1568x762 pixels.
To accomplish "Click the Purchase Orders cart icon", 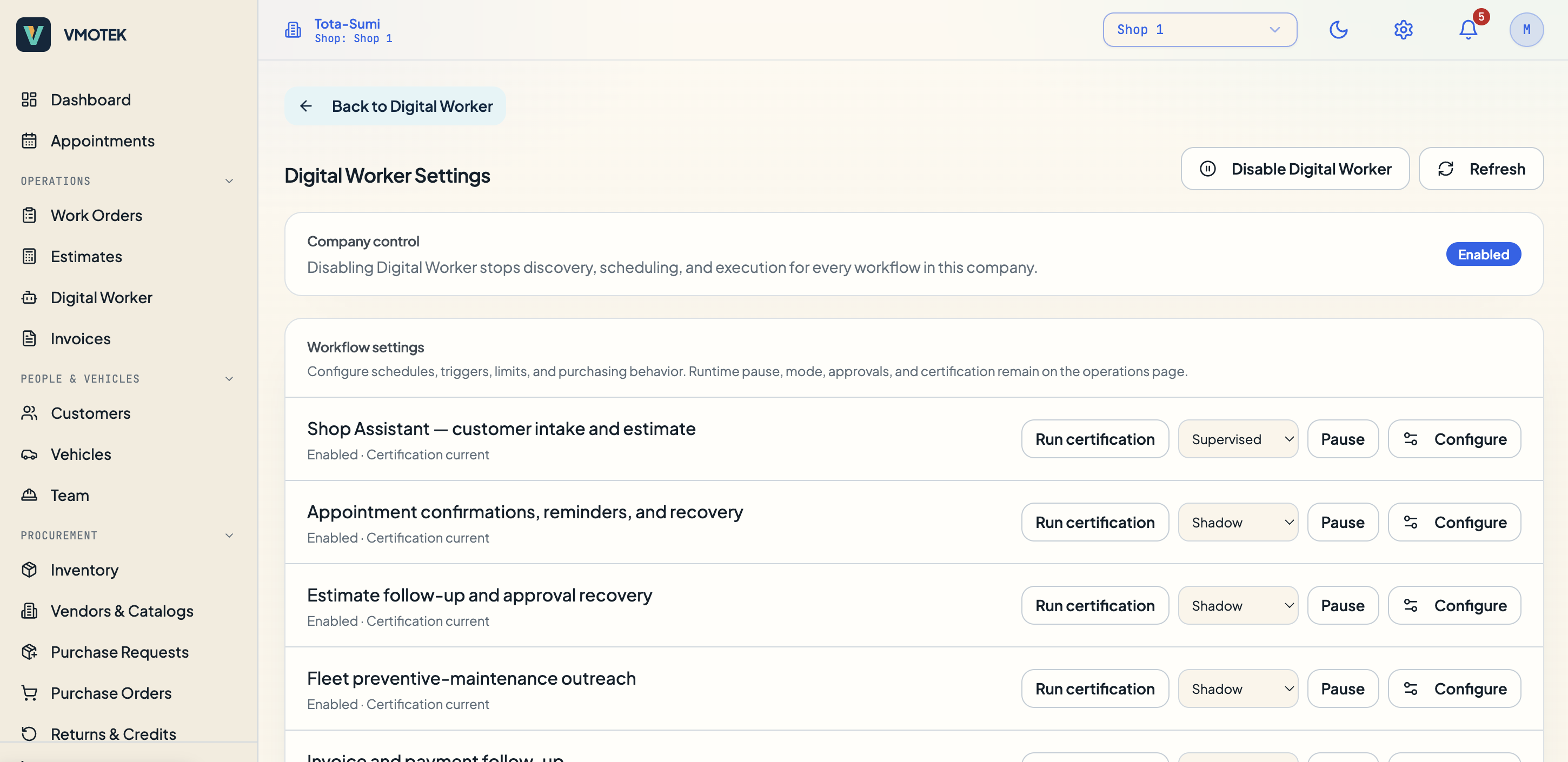I will (x=29, y=693).
